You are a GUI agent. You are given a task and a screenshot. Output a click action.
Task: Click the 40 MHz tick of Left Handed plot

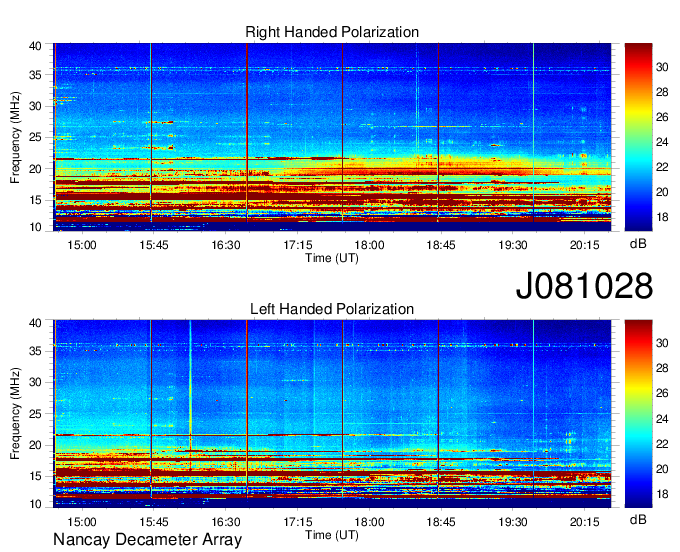coord(35,323)
